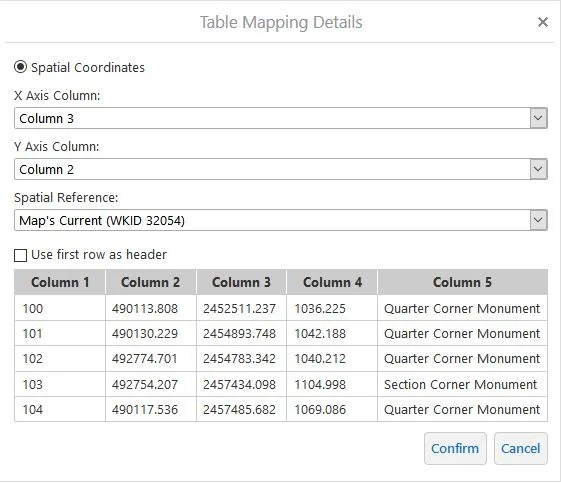Click cell 490113.808
Image resolution: width=561 pixels, height=483 pixels.
pos(151,308)
